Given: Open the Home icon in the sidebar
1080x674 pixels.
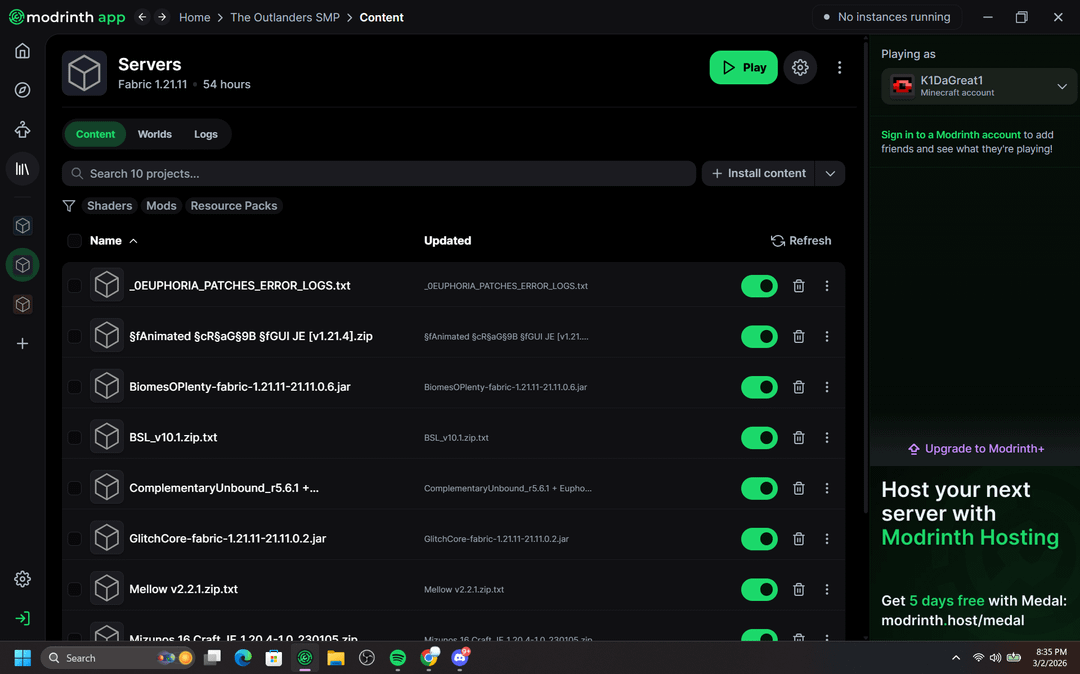Looking at the screenshot, I should click(22, 51).
